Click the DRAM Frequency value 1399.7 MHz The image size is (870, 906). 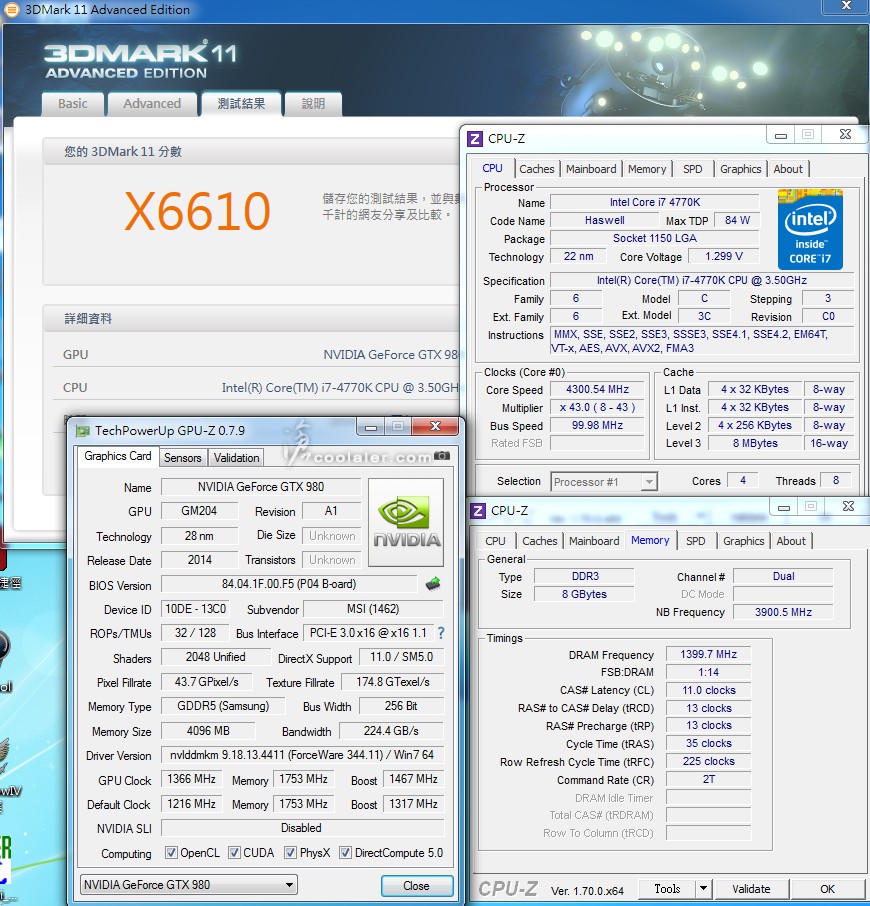[x=708, y=654]
